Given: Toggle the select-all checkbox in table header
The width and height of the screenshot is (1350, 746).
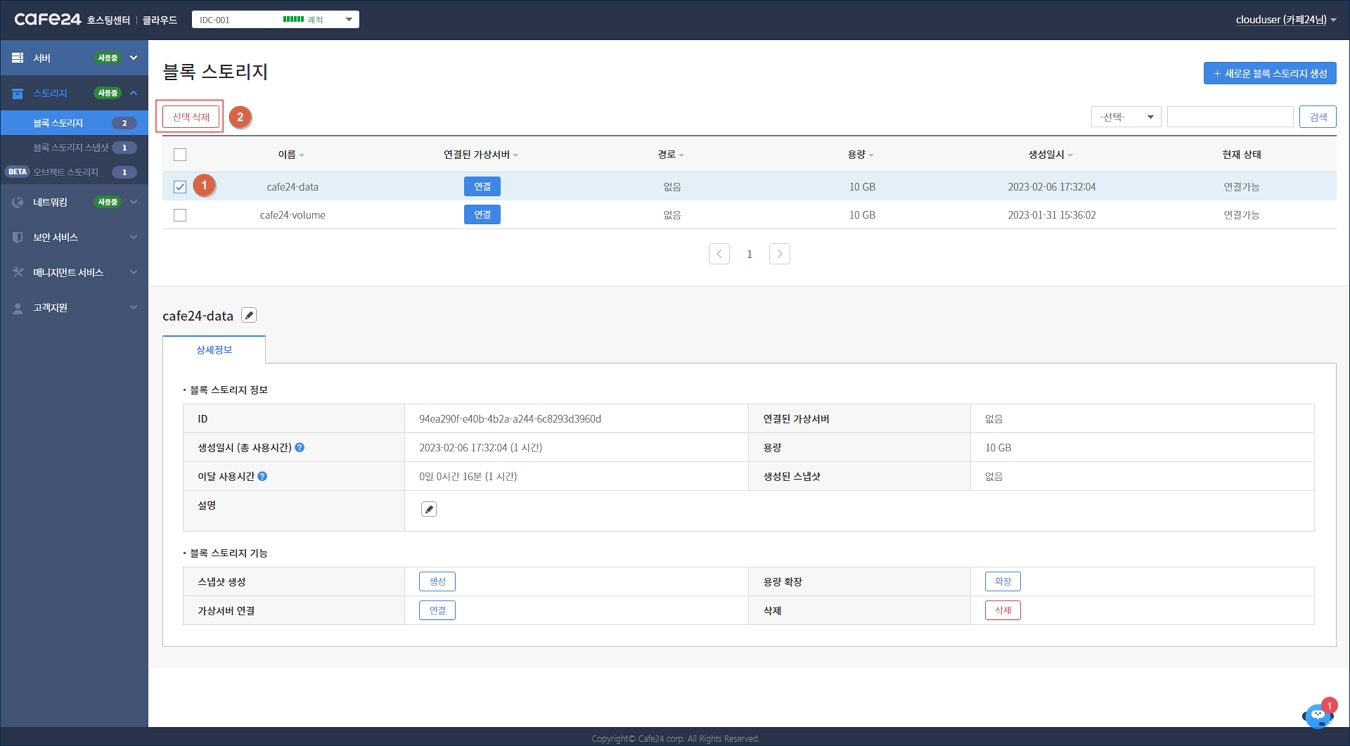Looking at the screenshot, I should (180, 155).
